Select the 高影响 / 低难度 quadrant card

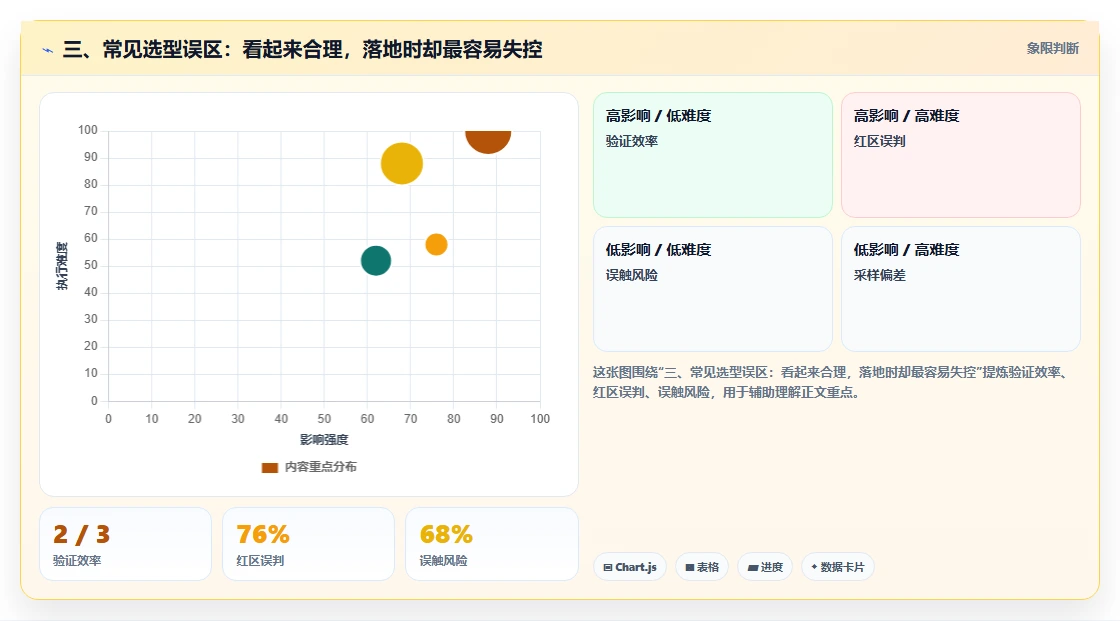(713, 155)
